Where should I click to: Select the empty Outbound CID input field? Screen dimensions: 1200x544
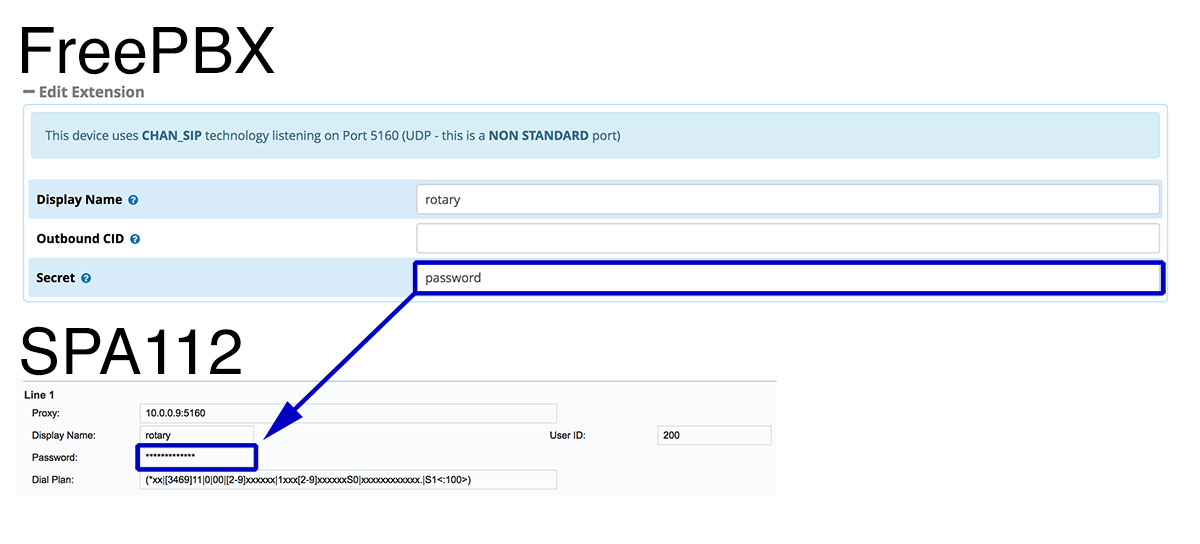(x=788, y=238)
